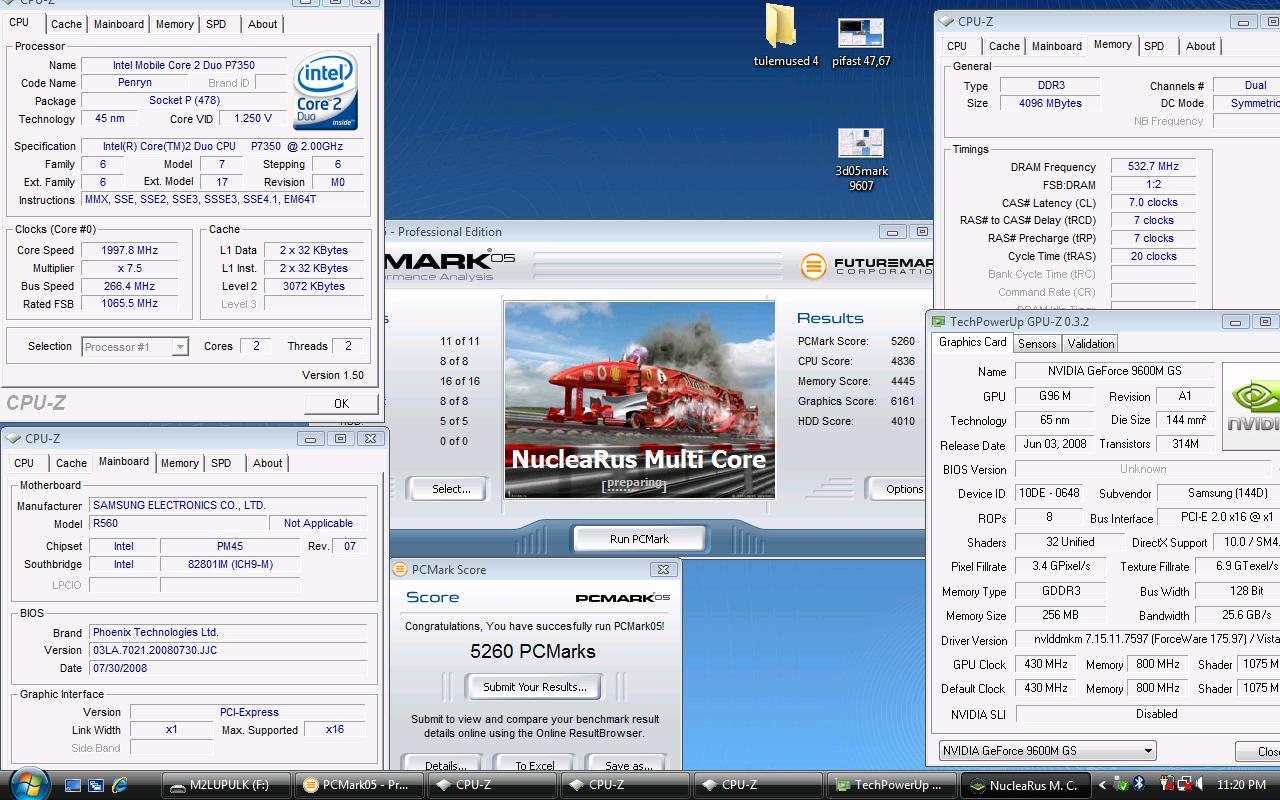The height and width of the screenshot is (800, 1280).
Task: Click title icon of CPU-Z Mainboard window
Action: click(14, 438)
